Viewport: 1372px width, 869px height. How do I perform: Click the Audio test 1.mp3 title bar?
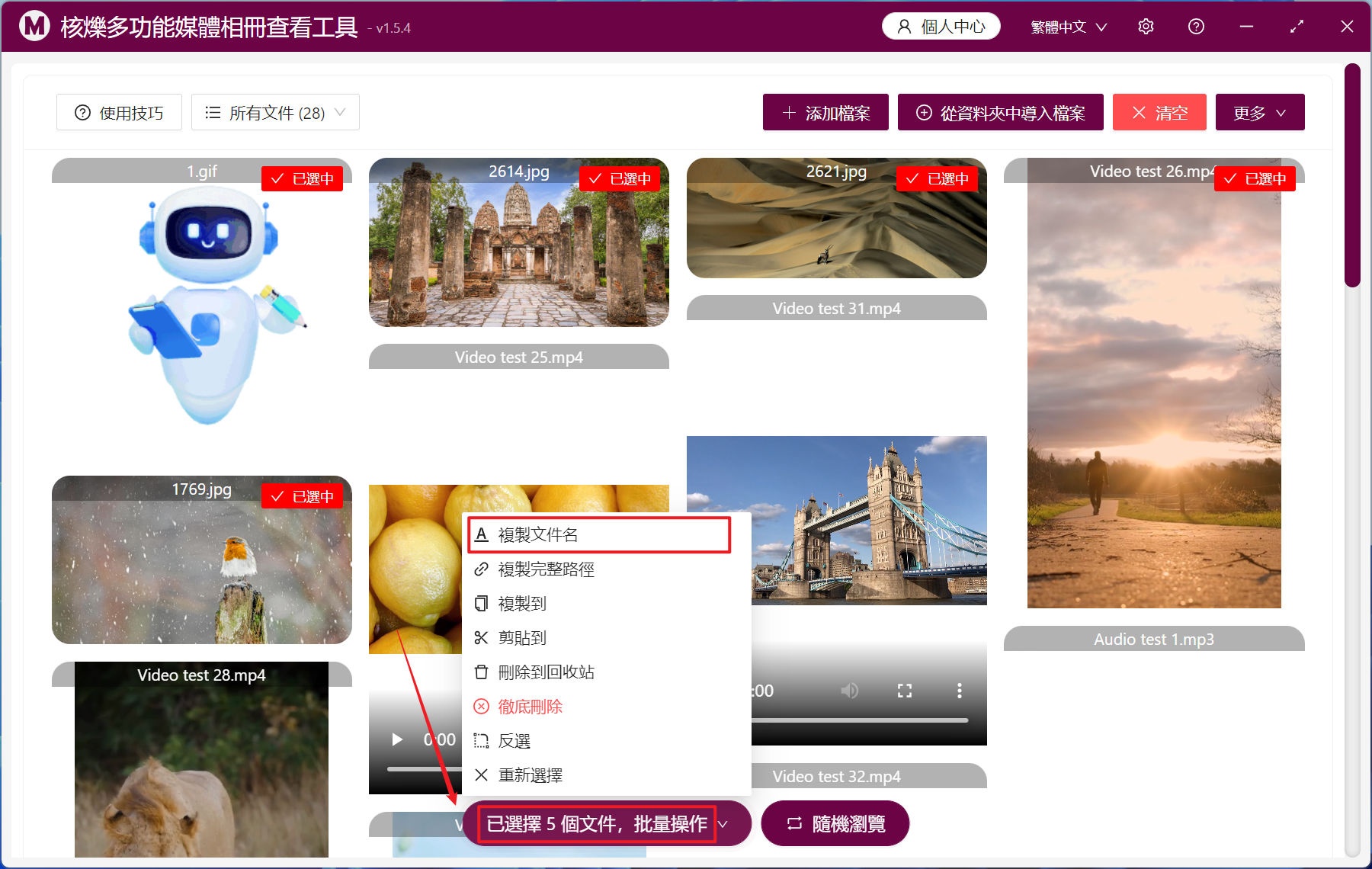pyautogui.click(x=1154, y=639)
